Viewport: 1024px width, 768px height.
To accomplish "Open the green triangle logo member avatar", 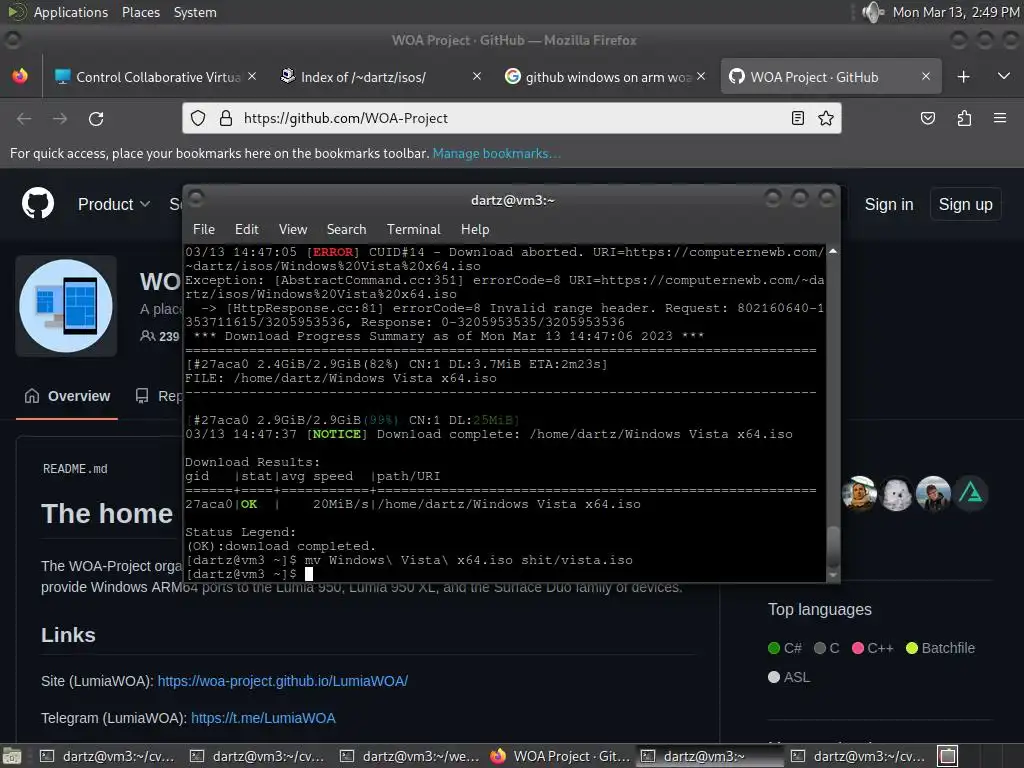I will point(970,494).
